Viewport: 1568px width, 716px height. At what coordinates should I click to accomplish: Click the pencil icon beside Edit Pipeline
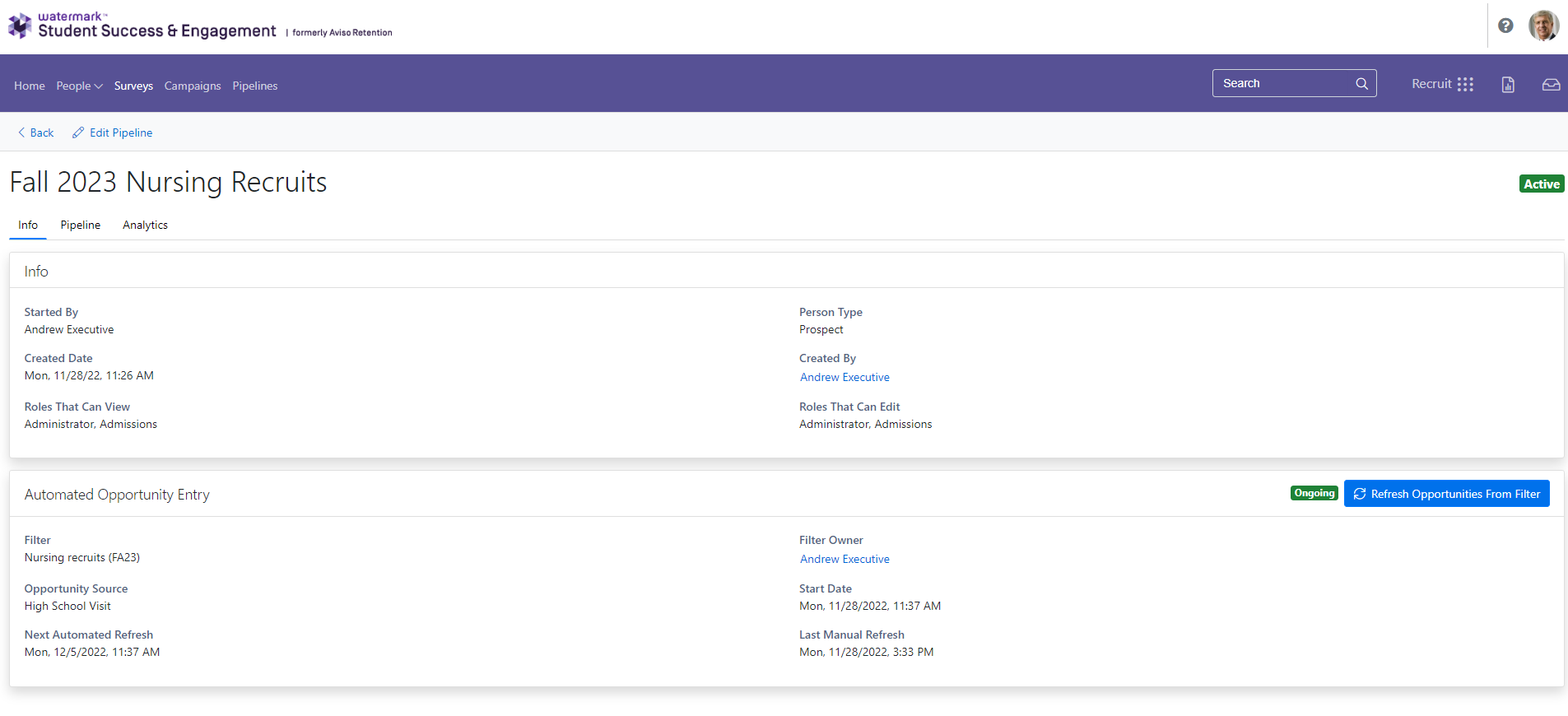pos(78,133)
